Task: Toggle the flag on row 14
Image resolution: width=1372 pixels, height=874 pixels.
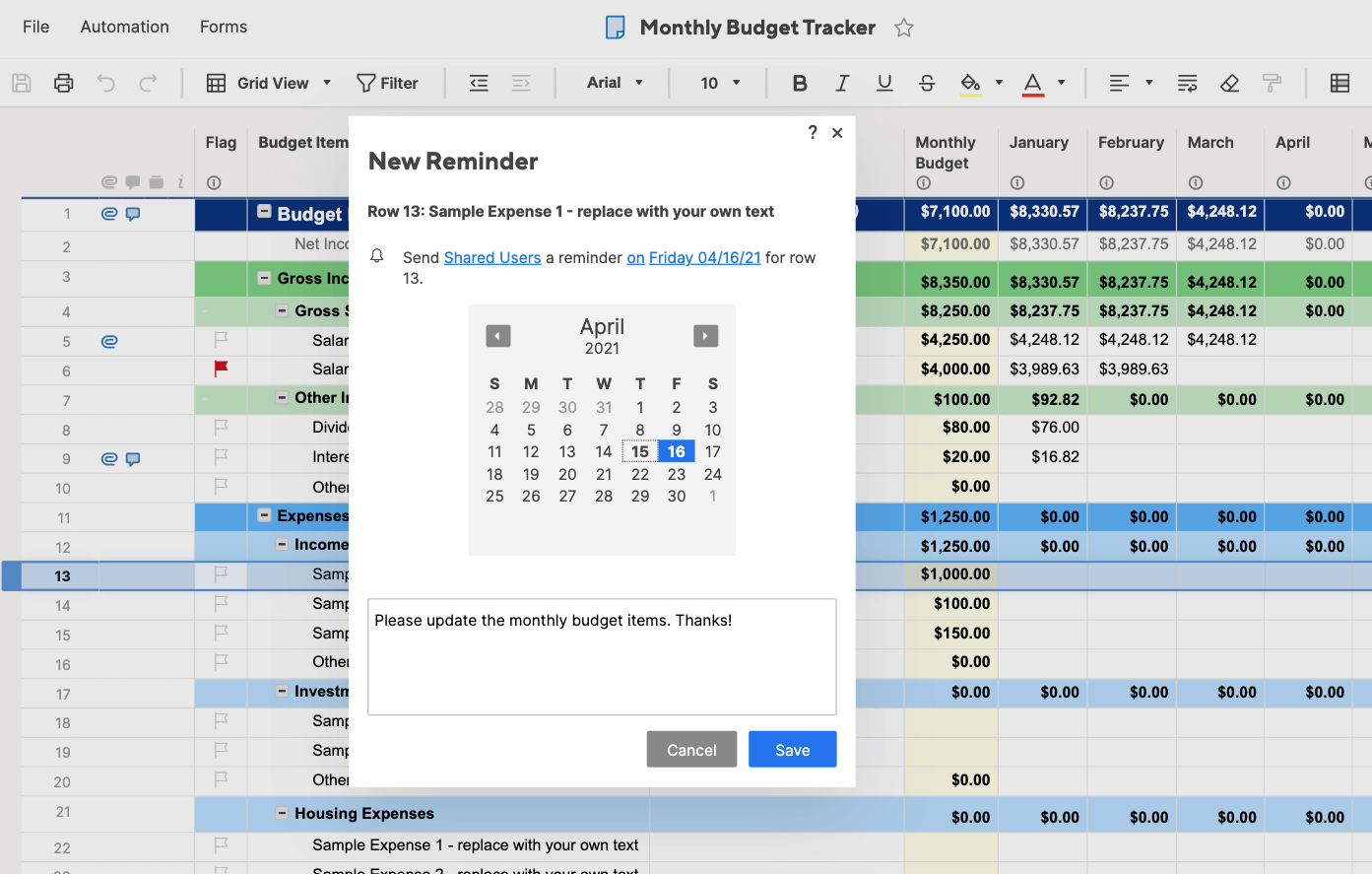Action: [x=221, y=603]
